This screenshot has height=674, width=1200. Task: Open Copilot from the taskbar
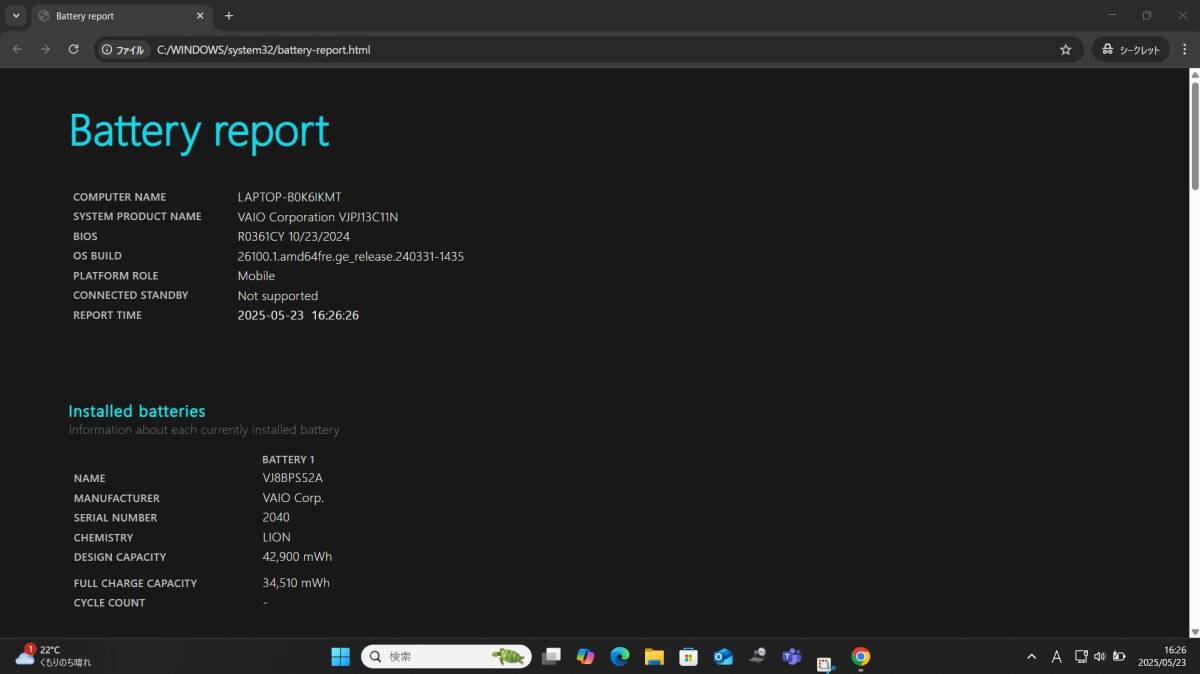[x=585, y=657]
